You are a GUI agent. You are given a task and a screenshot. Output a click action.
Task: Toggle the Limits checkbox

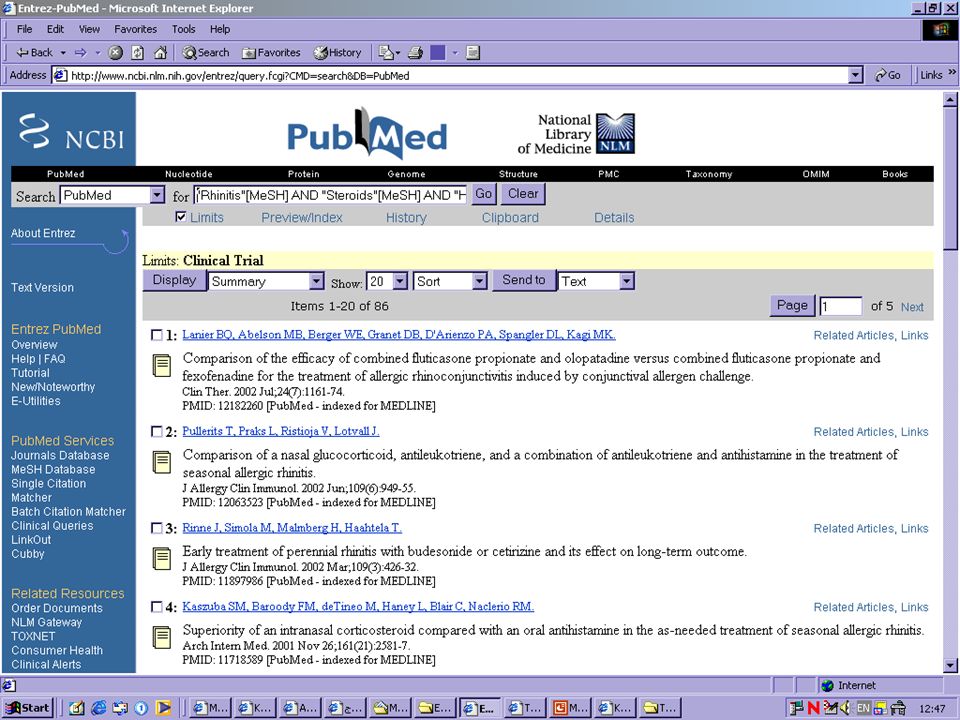tap(181, 217)
